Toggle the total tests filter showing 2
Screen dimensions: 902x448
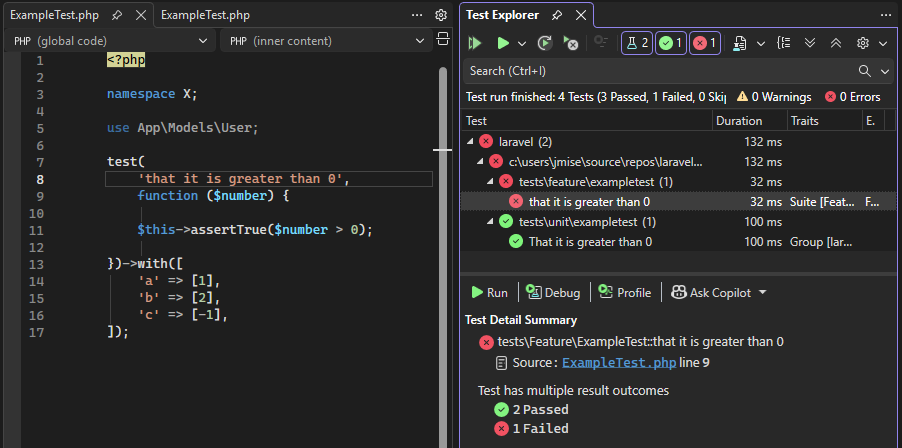(636, 43)
